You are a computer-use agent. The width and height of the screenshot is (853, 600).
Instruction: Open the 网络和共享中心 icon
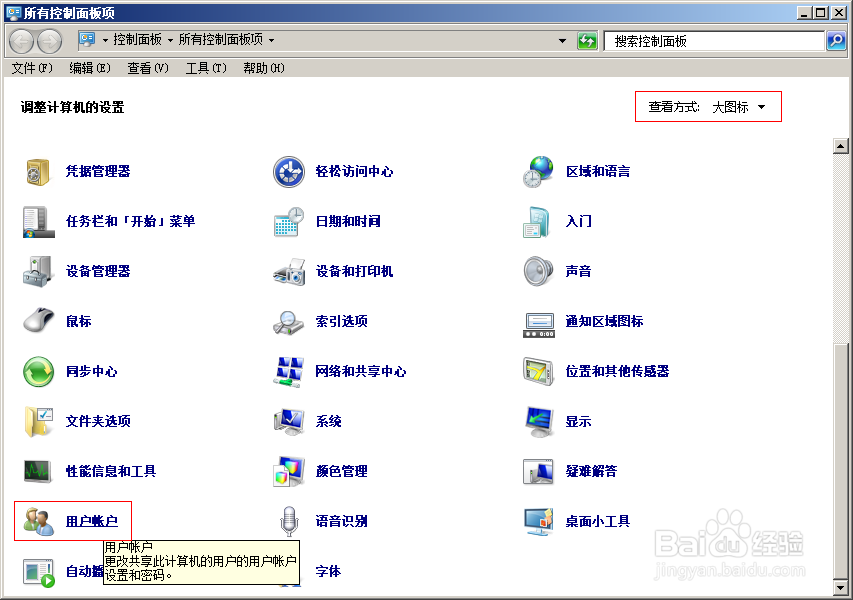click(x=288, y=372)
